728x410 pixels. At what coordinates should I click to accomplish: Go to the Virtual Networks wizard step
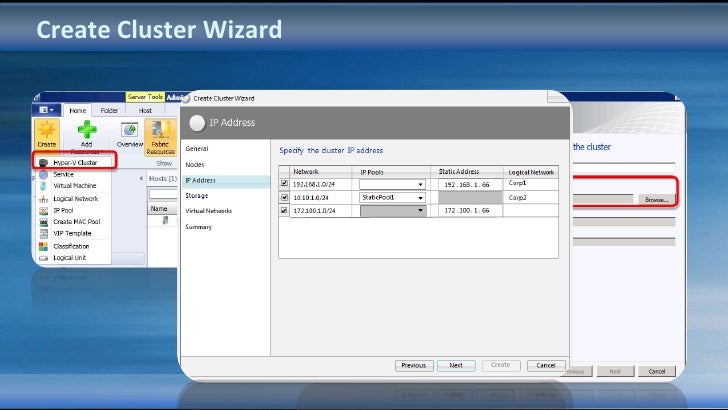208,211
